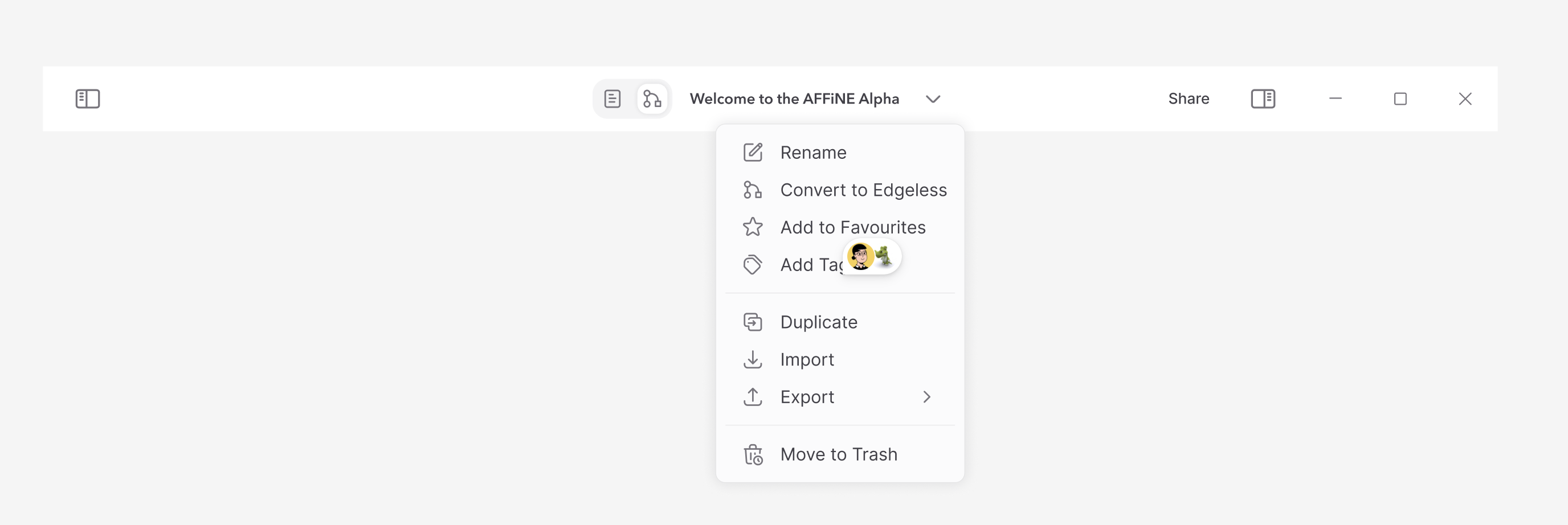Expand the Export submenu
This screenshot has width=1568, height=525.
tap(840, 397)
